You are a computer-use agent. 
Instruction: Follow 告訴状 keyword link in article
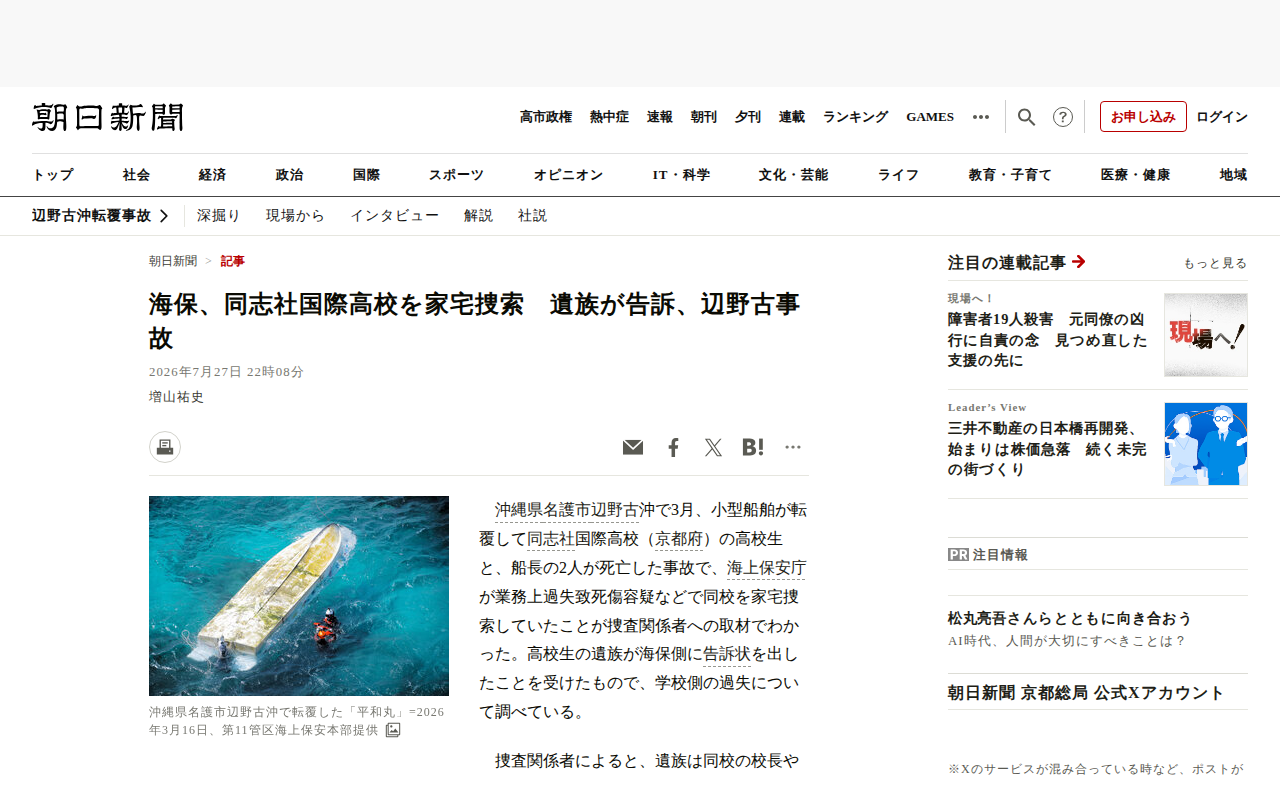coord(727,655)
